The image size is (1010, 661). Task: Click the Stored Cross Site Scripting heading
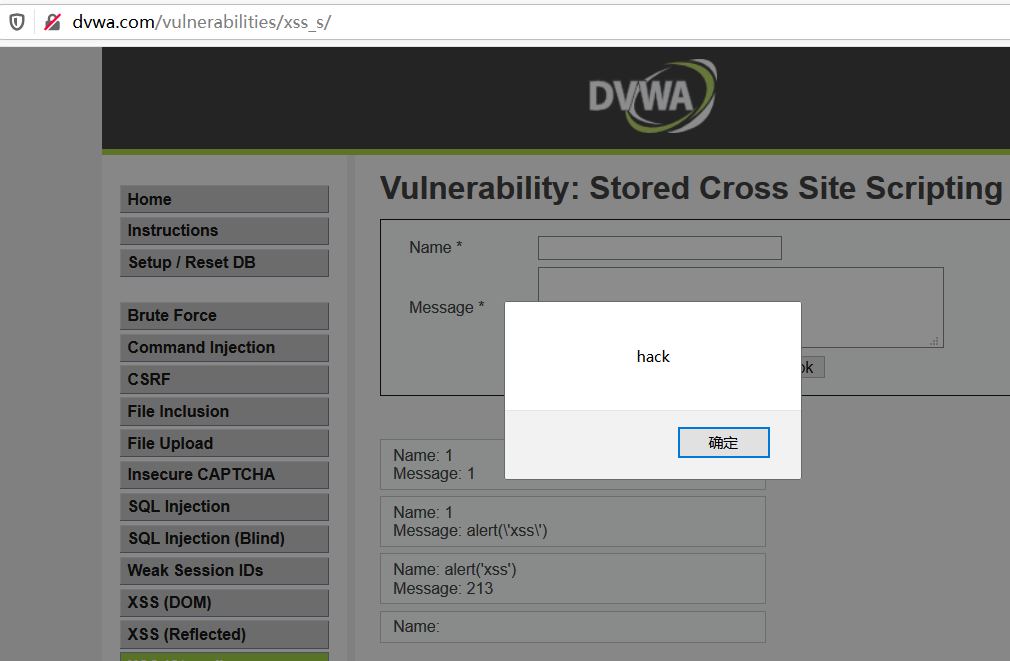691,189
